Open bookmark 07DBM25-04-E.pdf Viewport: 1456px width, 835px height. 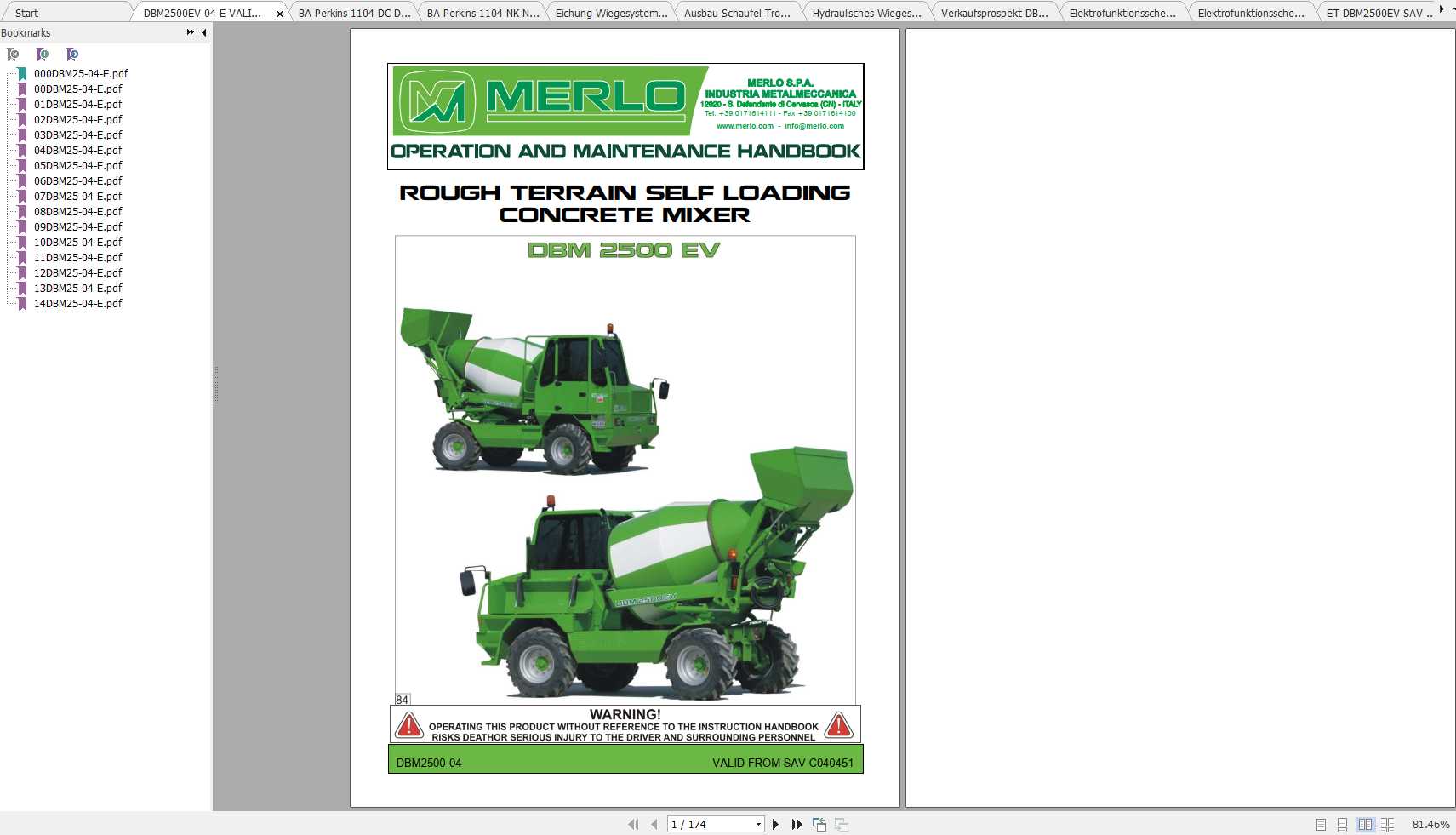pyautogui.click(x=78, y=196)
